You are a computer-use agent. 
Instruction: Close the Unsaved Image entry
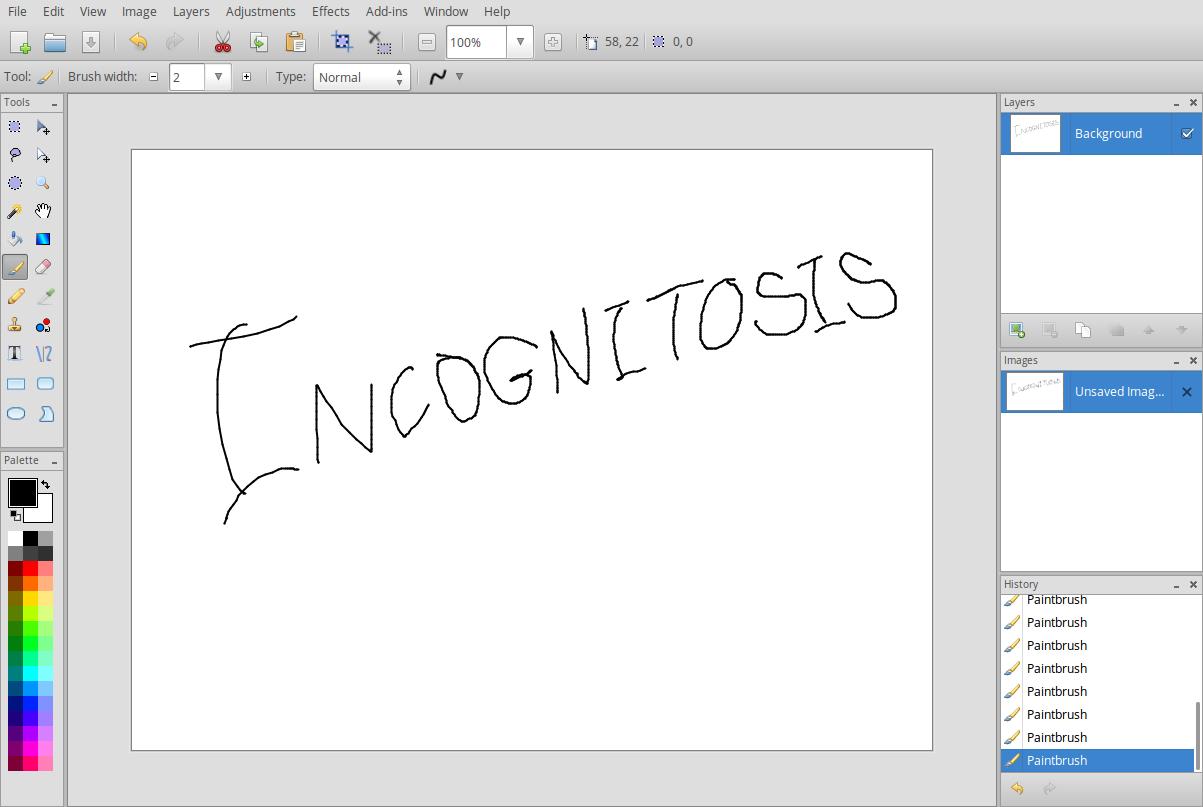1186,392
